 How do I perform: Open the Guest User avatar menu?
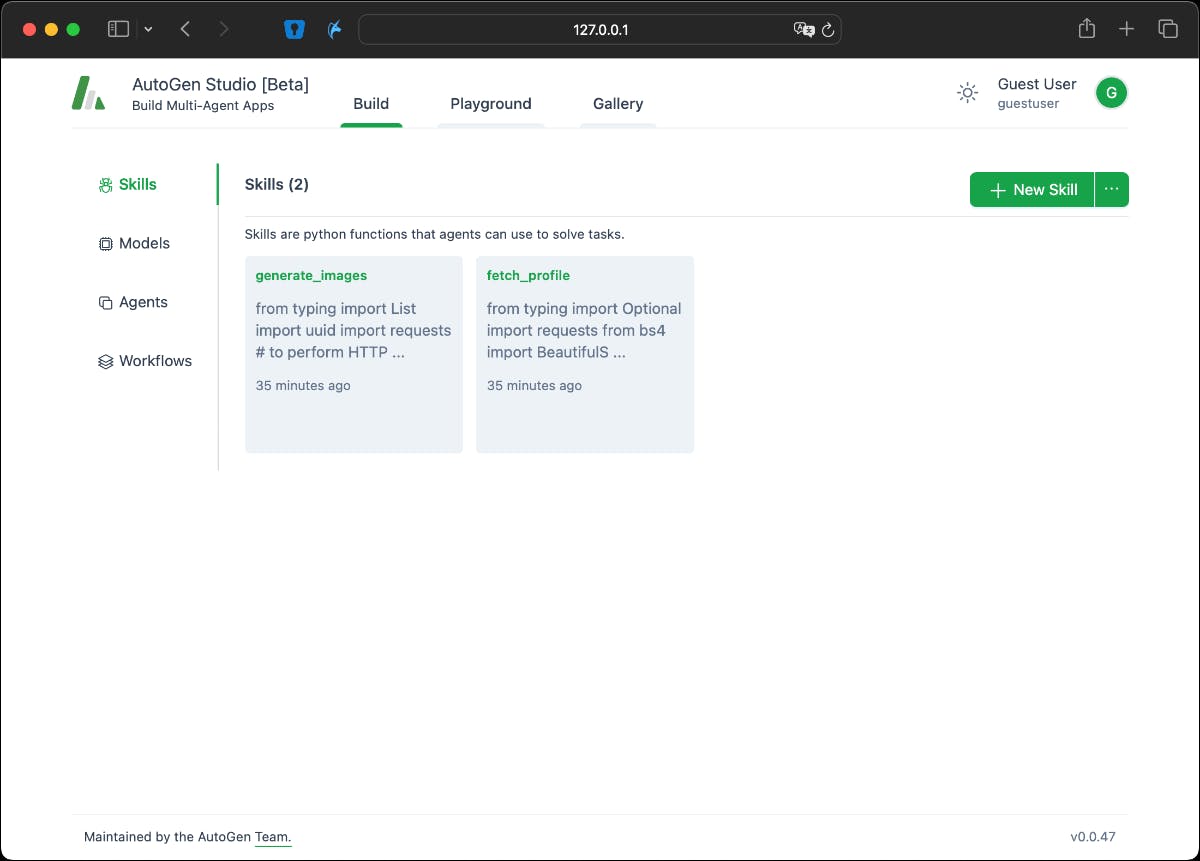(1111, 93)
